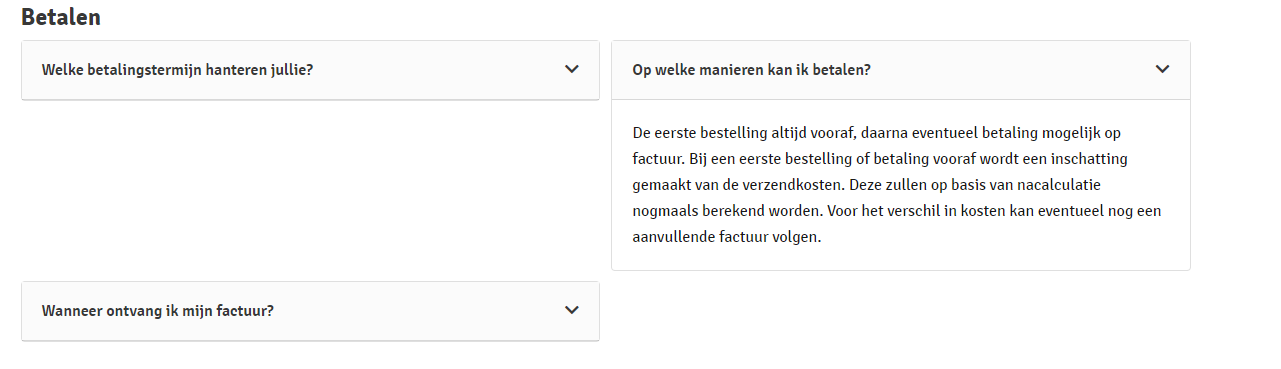
Task: Expand the betalingstermijn question chevron
Action: [572, 70]
